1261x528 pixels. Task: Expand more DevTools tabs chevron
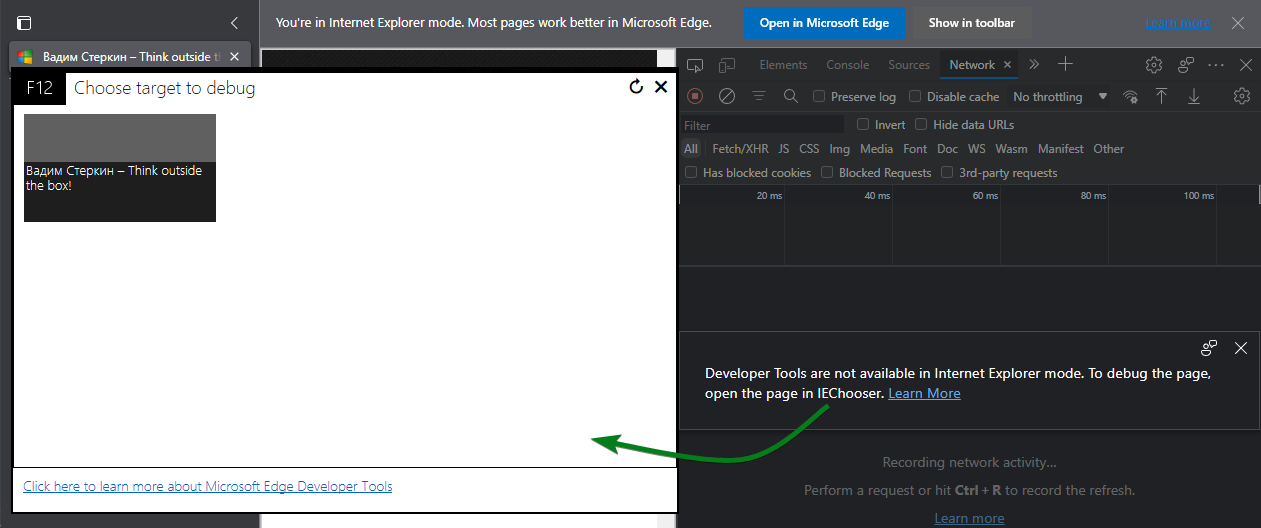pyautogui.click(x=1034, y=64)
